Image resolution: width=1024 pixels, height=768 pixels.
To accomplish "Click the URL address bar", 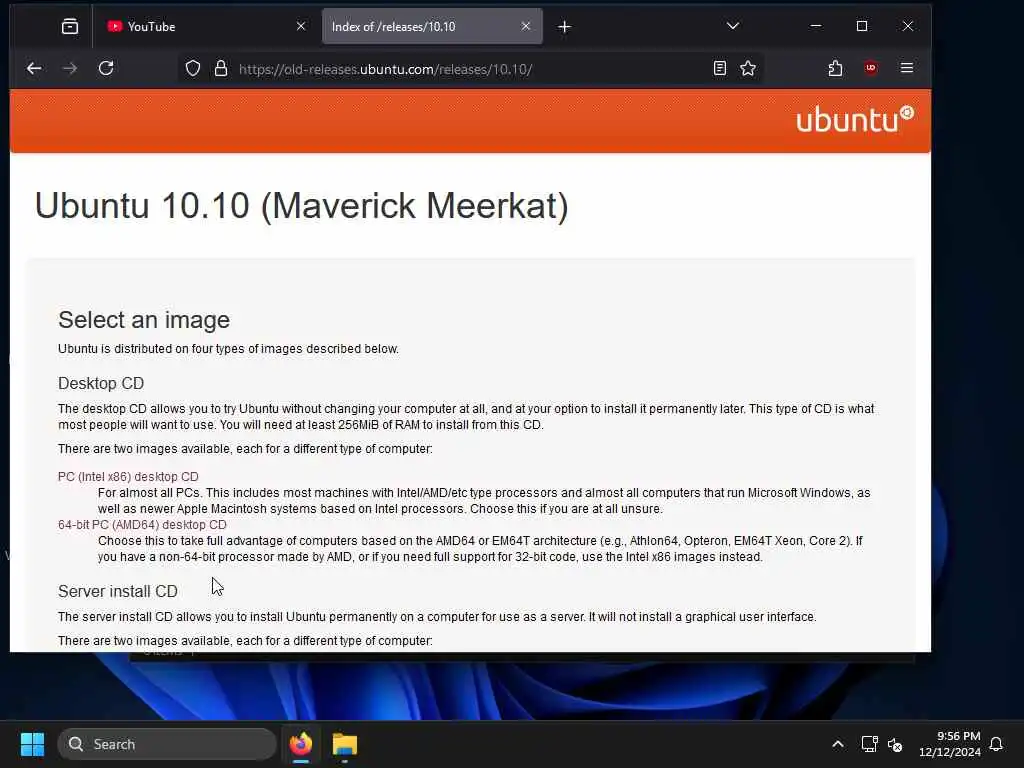I will 470,69.
